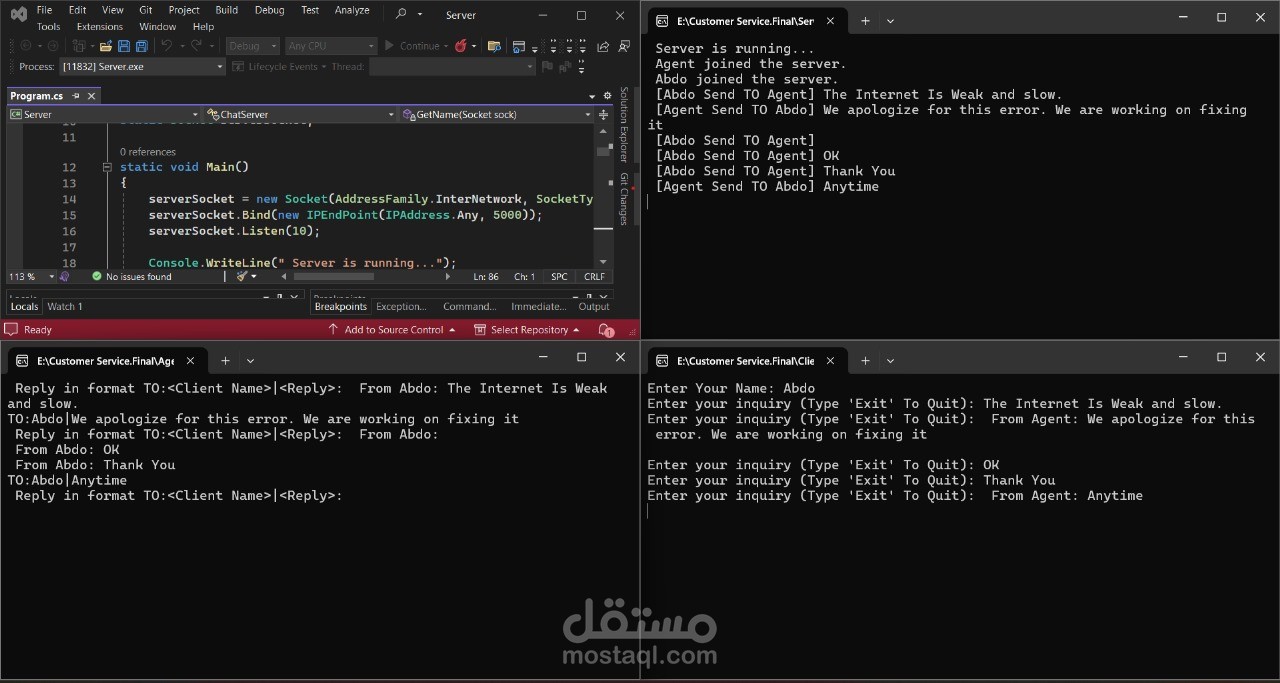Image resolution: width=1280 pixels, height=683 pixels.
Task: Click the Save All icon in toolbar
Action: pos(142,46)
